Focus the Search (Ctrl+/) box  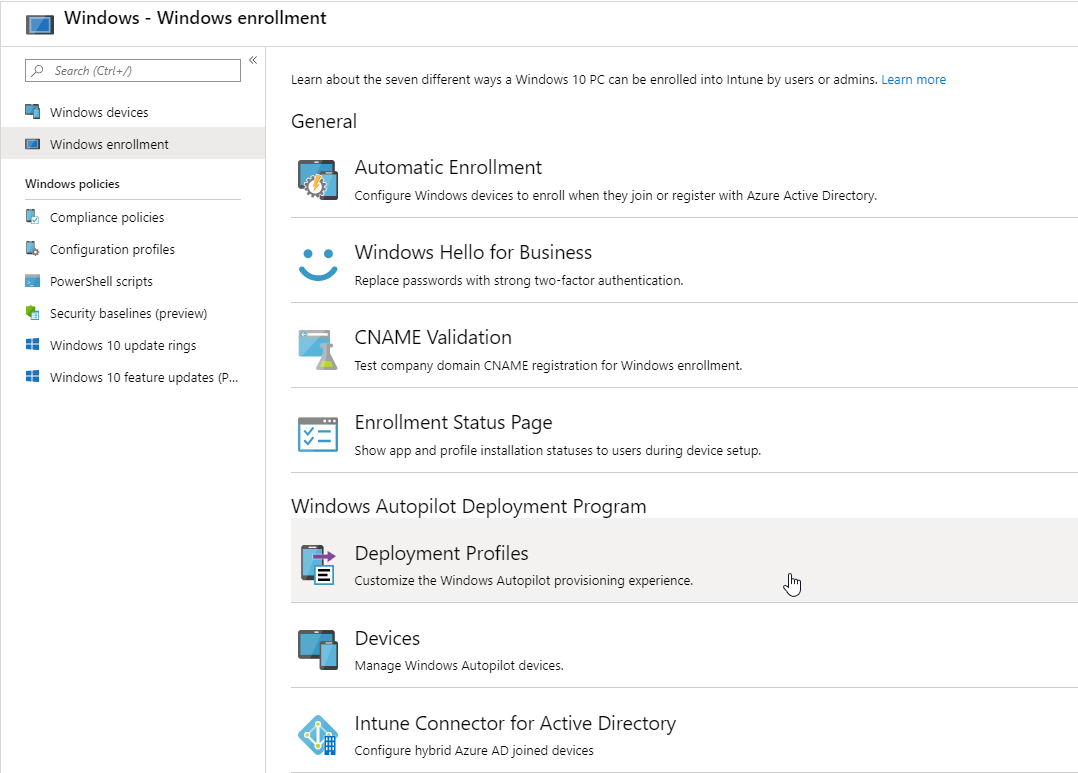click(133, 71)
